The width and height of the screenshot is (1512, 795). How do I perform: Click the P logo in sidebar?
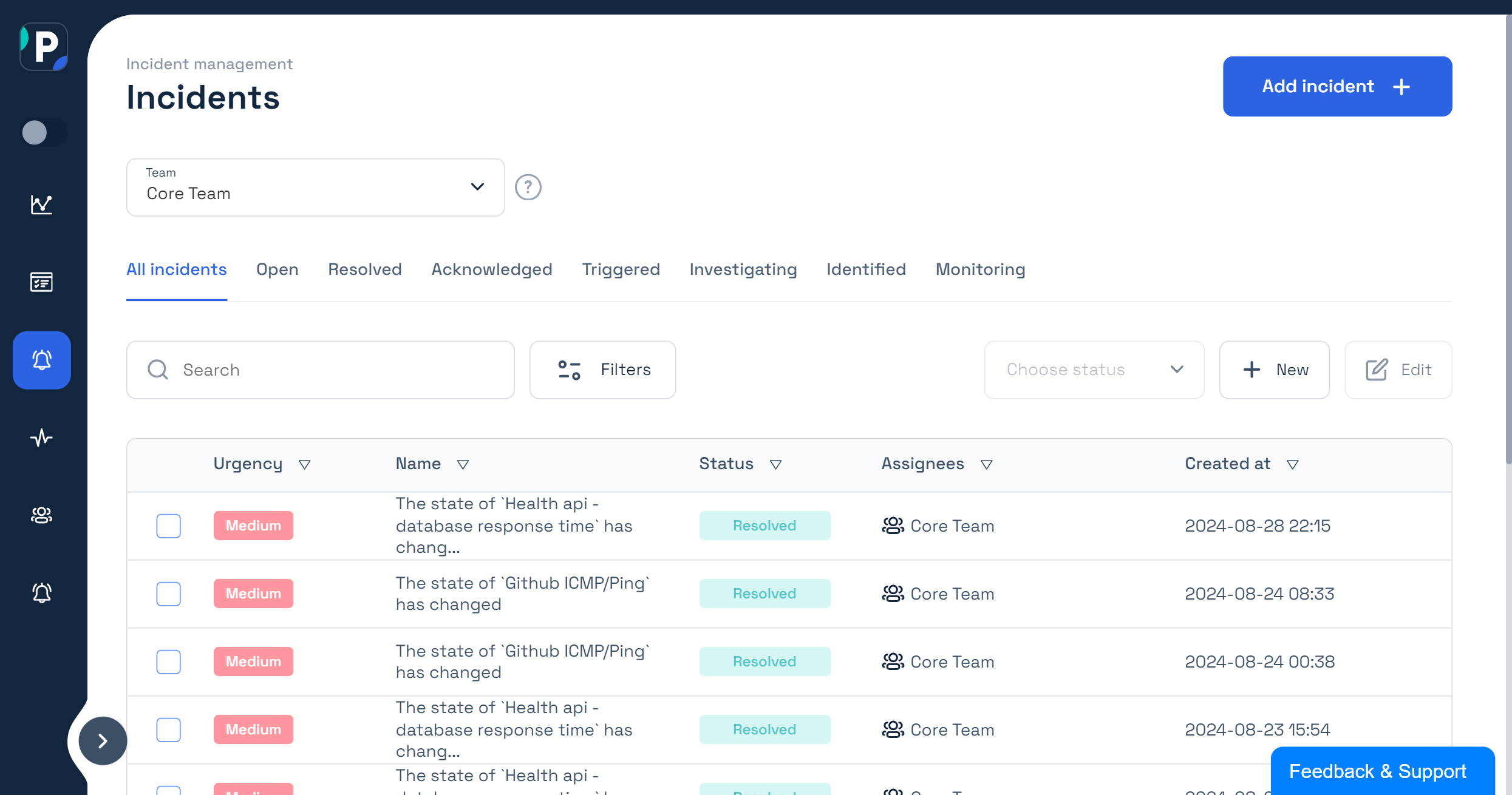[44, 47]
